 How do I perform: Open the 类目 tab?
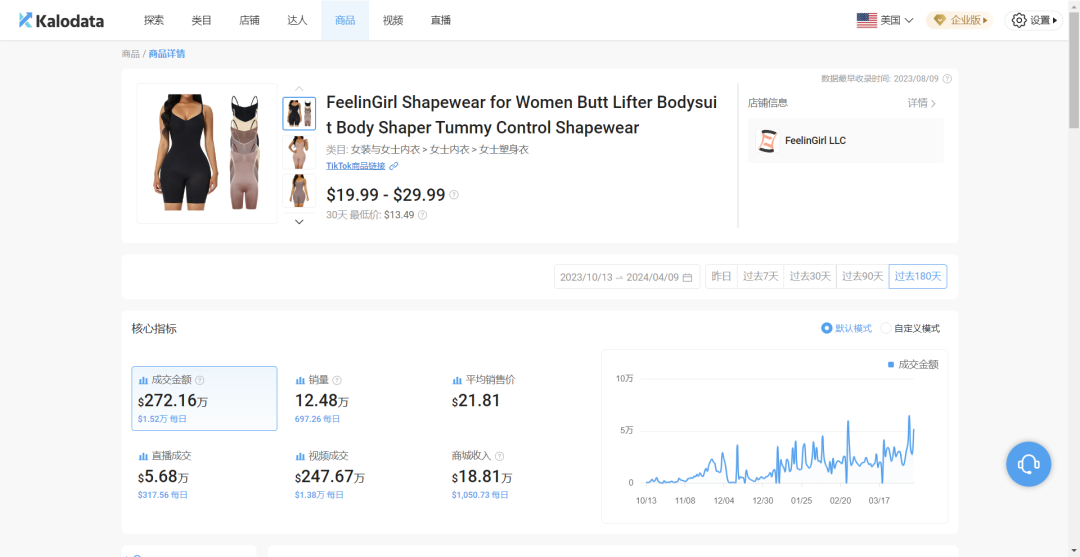[201, 20]
